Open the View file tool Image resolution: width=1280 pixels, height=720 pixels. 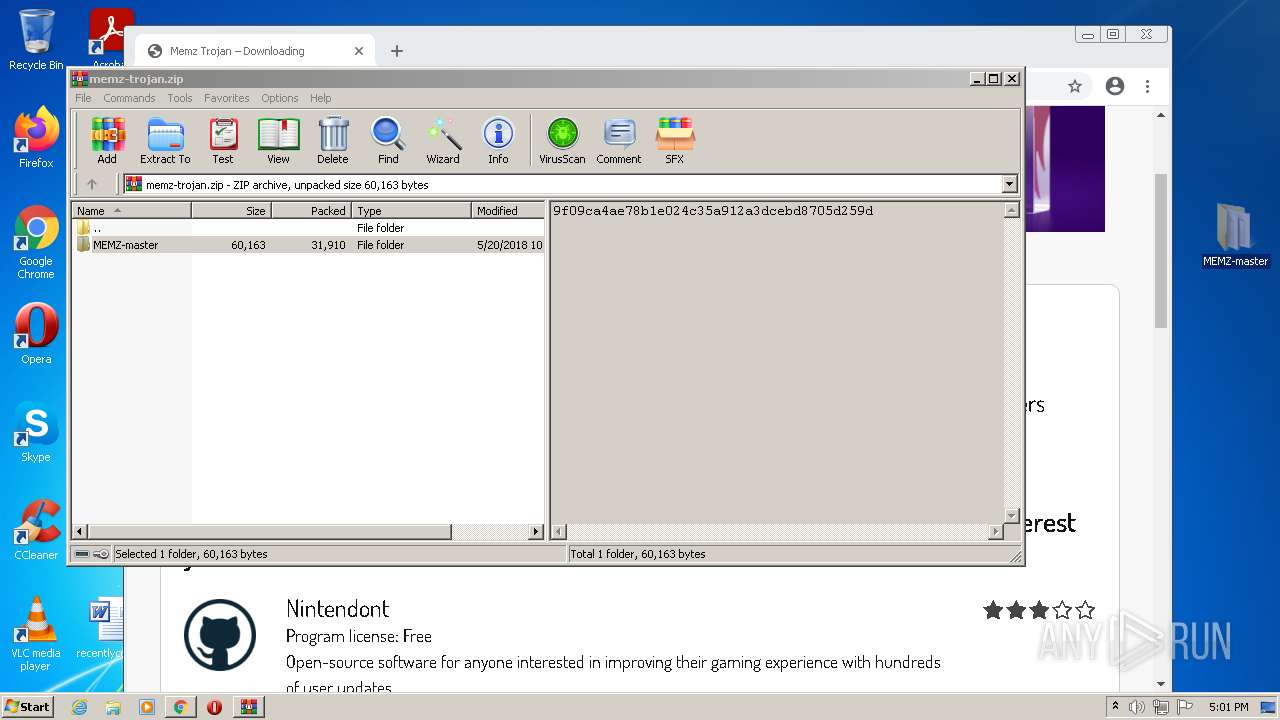click(x=278, y=140)
